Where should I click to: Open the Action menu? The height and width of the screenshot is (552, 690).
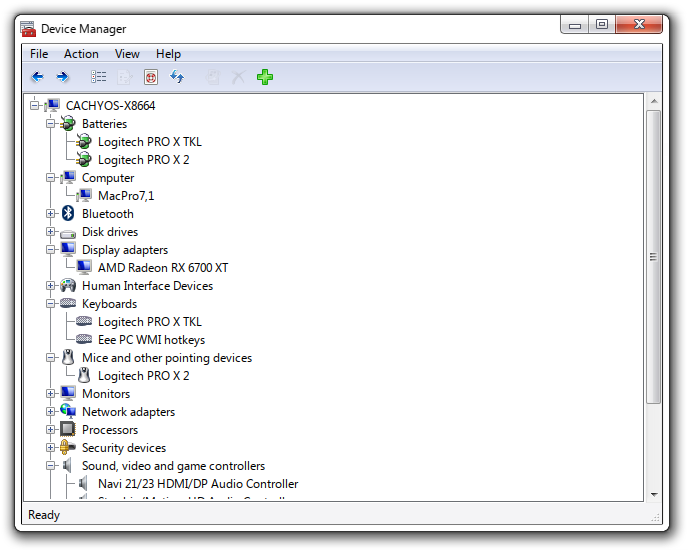tap(81, 54)
